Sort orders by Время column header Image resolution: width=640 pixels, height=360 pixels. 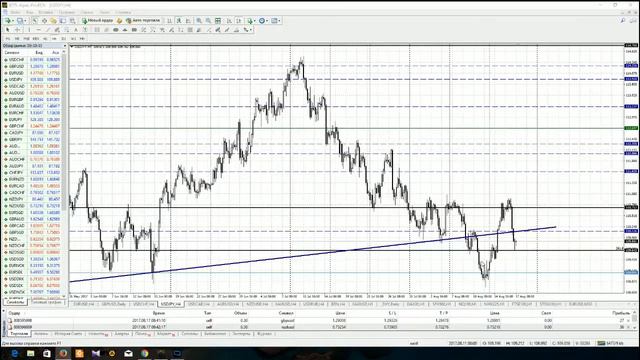click(x=158, y=313)
